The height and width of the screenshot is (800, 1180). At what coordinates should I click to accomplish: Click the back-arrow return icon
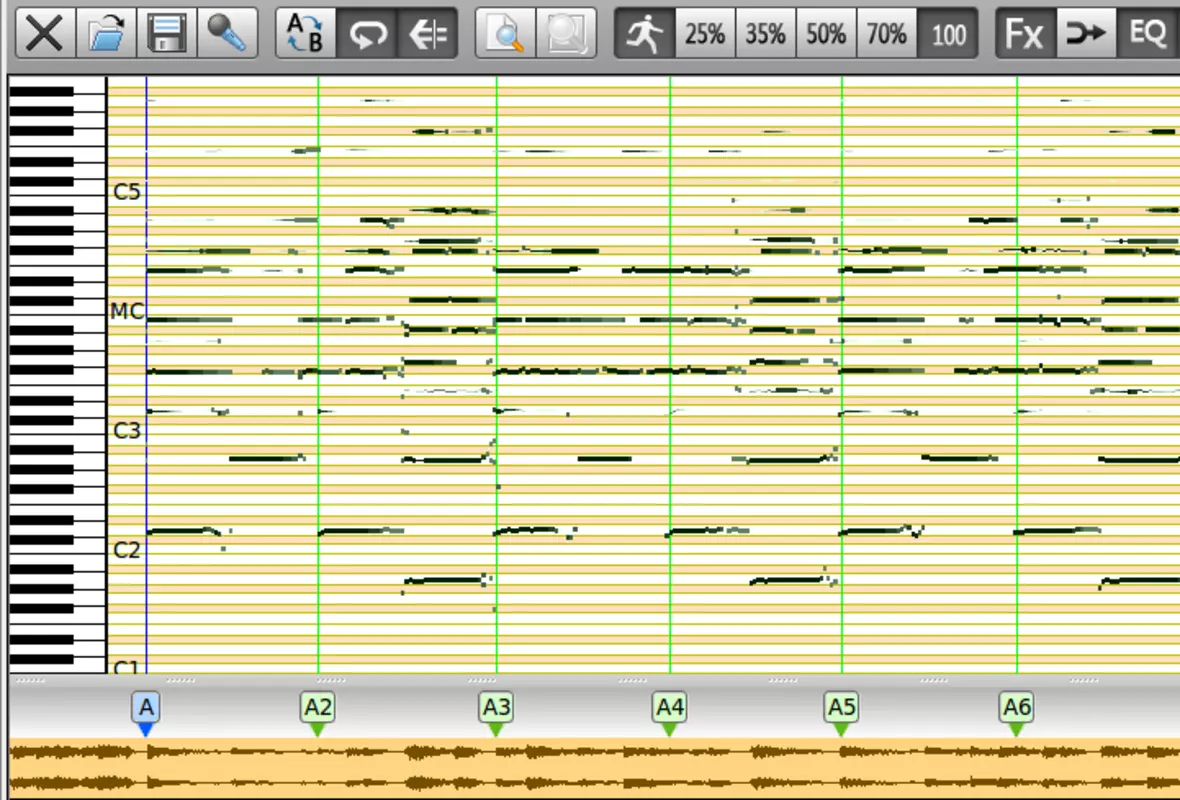[427, 33]
